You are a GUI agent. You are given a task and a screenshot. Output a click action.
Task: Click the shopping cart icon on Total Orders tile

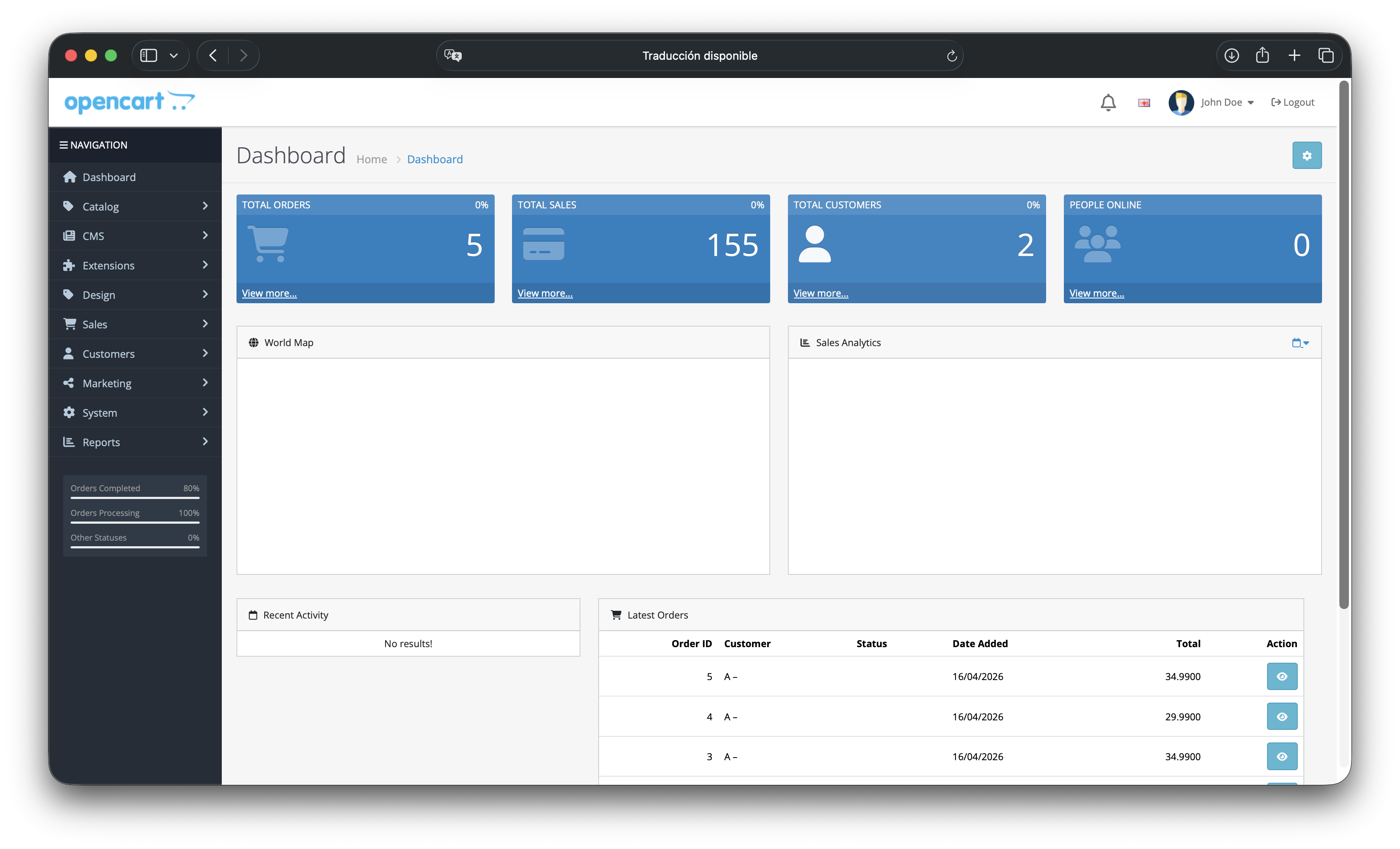click(268, 244)
